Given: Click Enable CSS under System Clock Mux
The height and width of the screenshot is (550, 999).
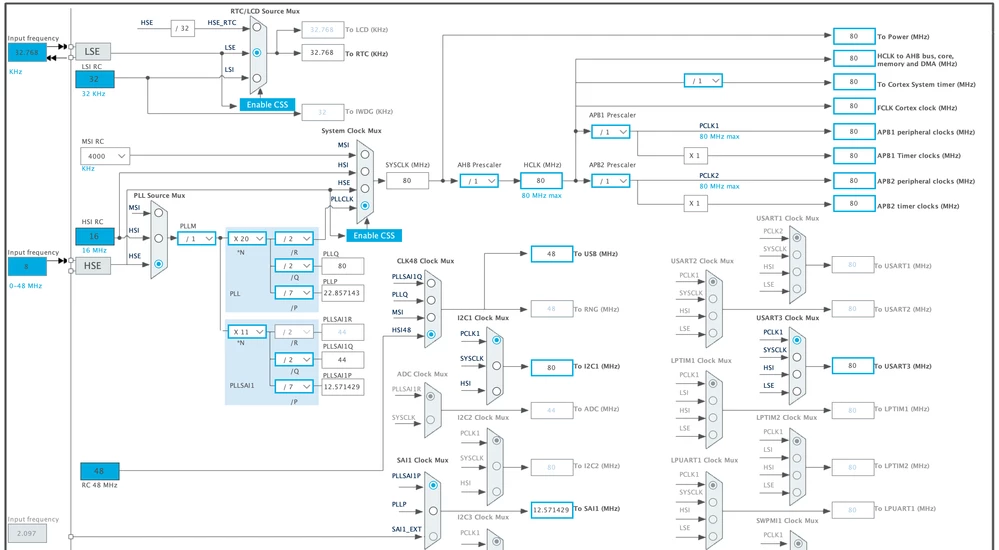Looking at the screenshot, I should [374, 236].
